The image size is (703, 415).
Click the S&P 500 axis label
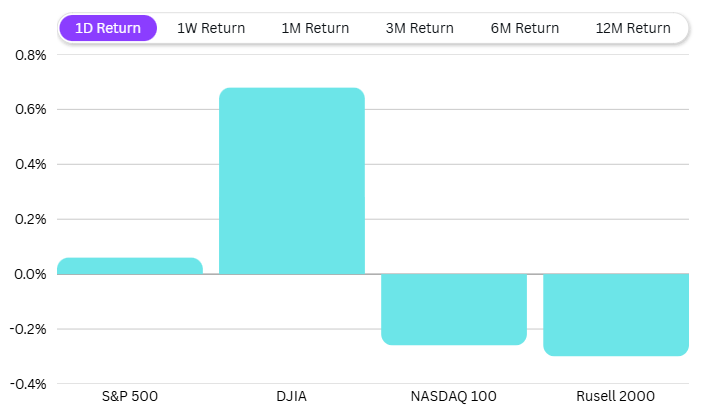coord(130,396)
